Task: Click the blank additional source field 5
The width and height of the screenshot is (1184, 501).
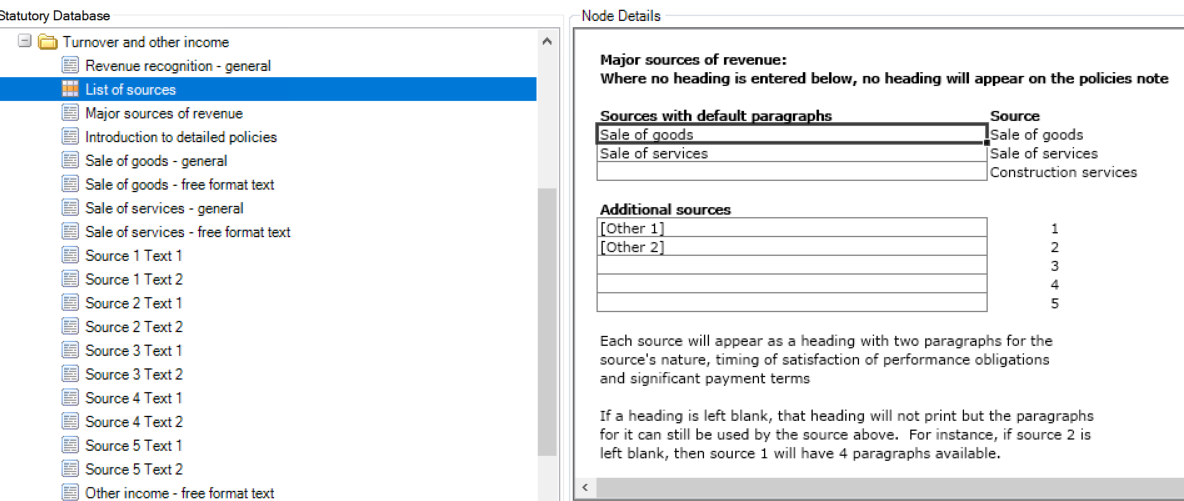Action: coord(791,302)
